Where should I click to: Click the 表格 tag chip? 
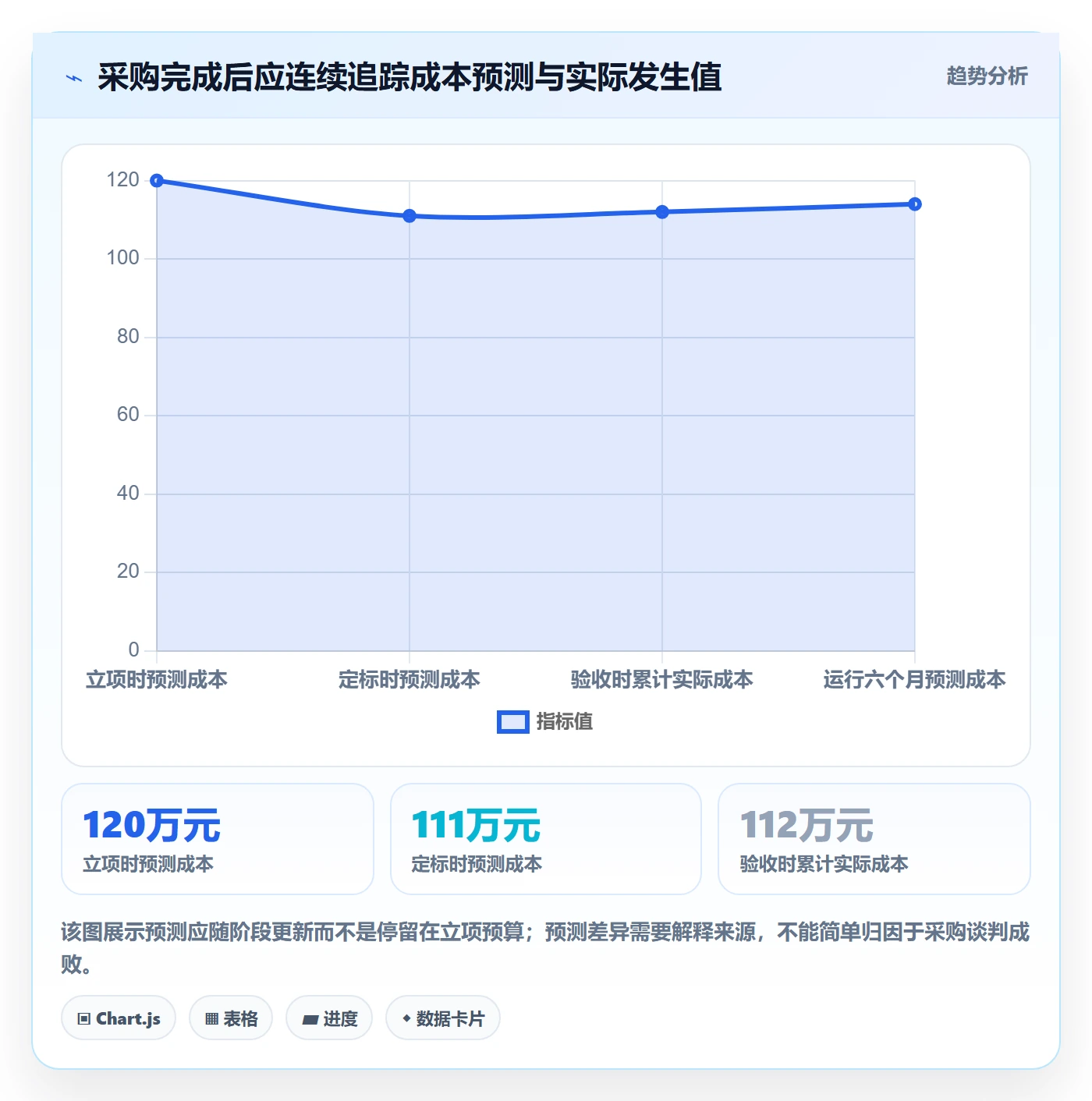[231, 1018]
